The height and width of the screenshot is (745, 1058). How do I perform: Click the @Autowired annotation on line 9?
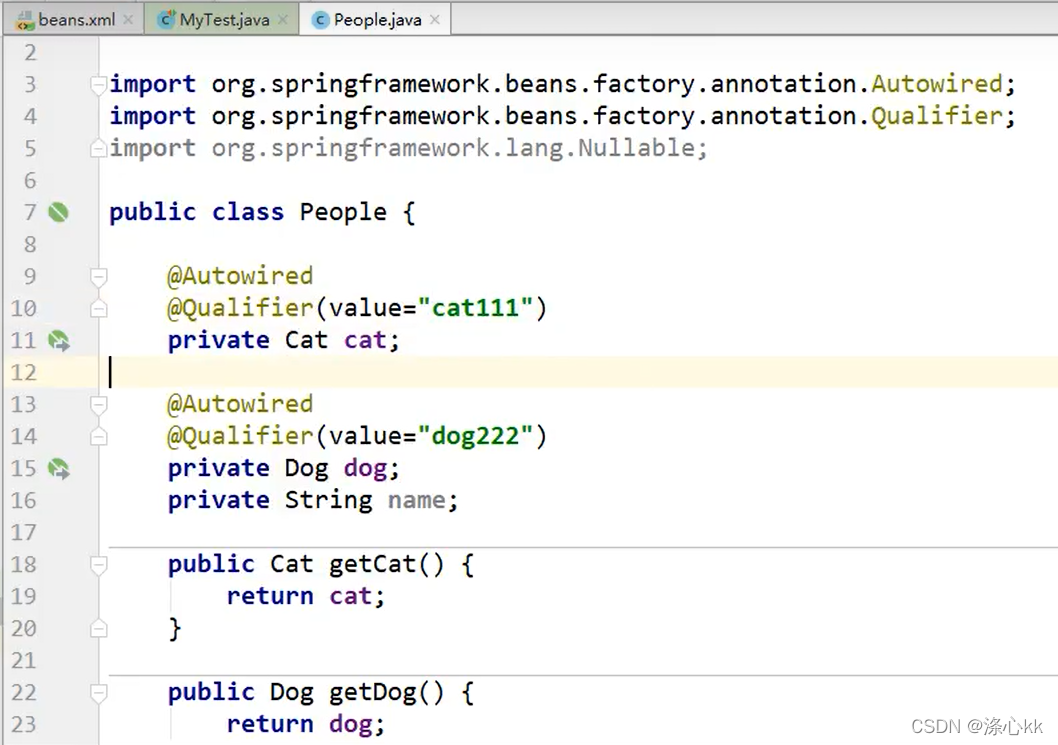pyautogui.click(x=240, y=276)
